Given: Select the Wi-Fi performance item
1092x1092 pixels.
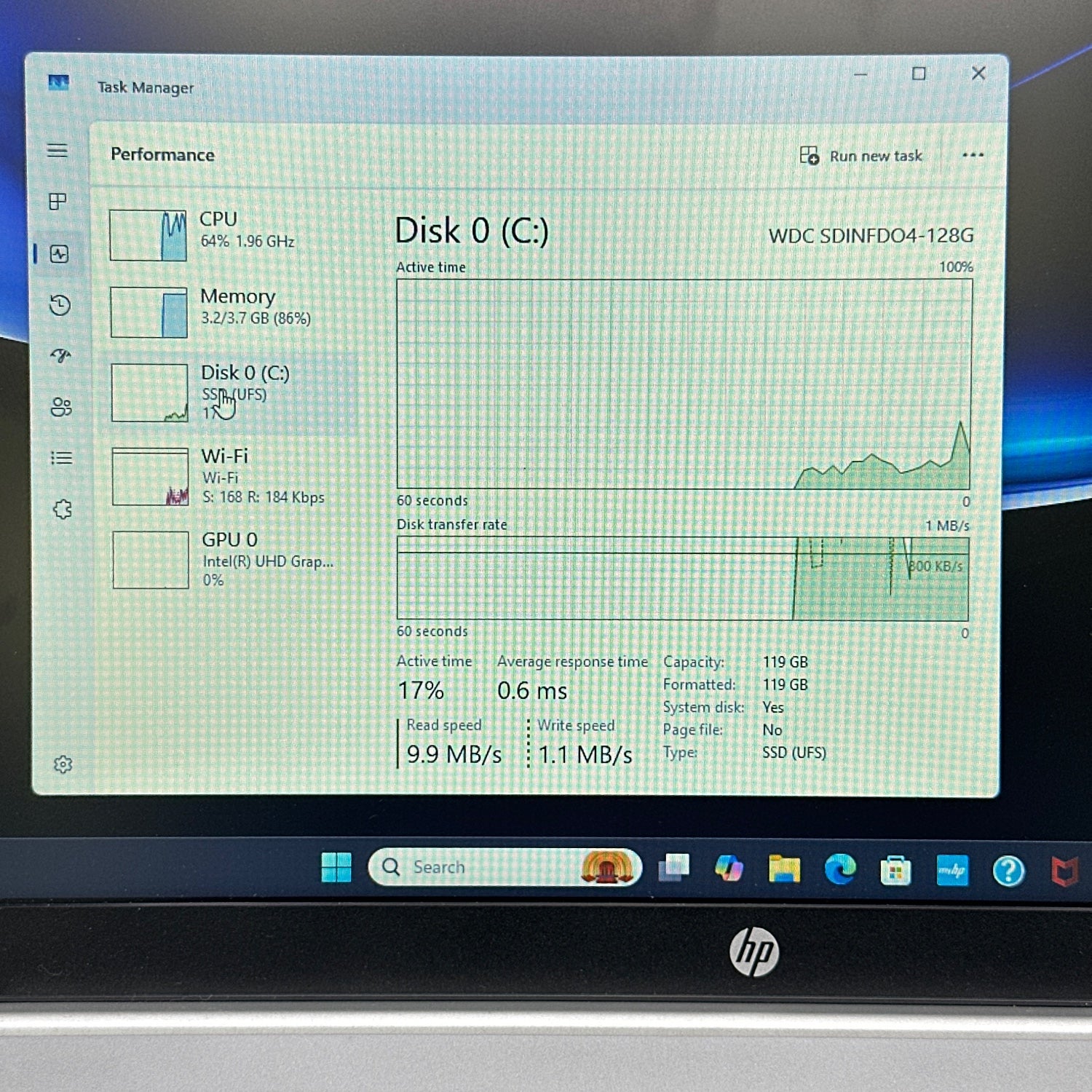Looking at the screenshot, I should pyautogui.click(x=226, y=476).
